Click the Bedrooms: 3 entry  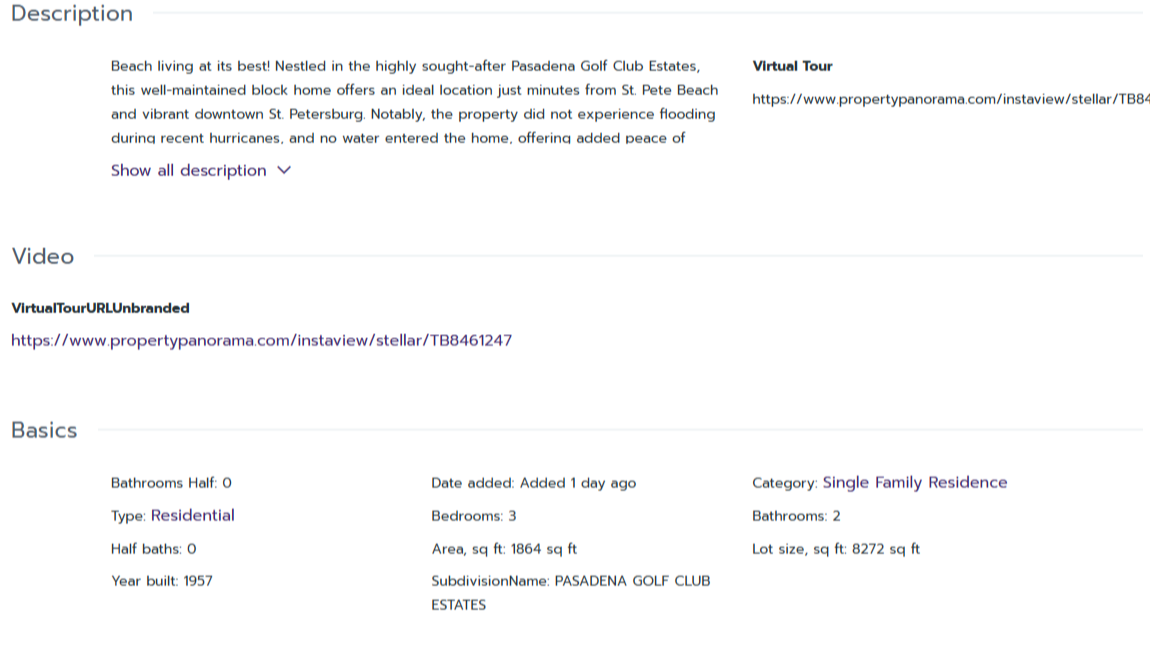(473, 516)
